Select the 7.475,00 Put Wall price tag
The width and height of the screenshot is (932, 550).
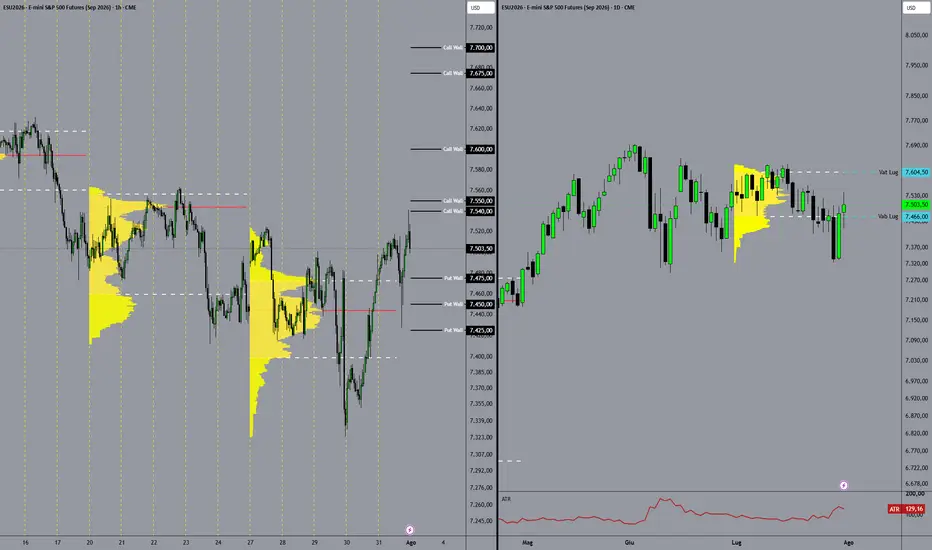[480, 278]
